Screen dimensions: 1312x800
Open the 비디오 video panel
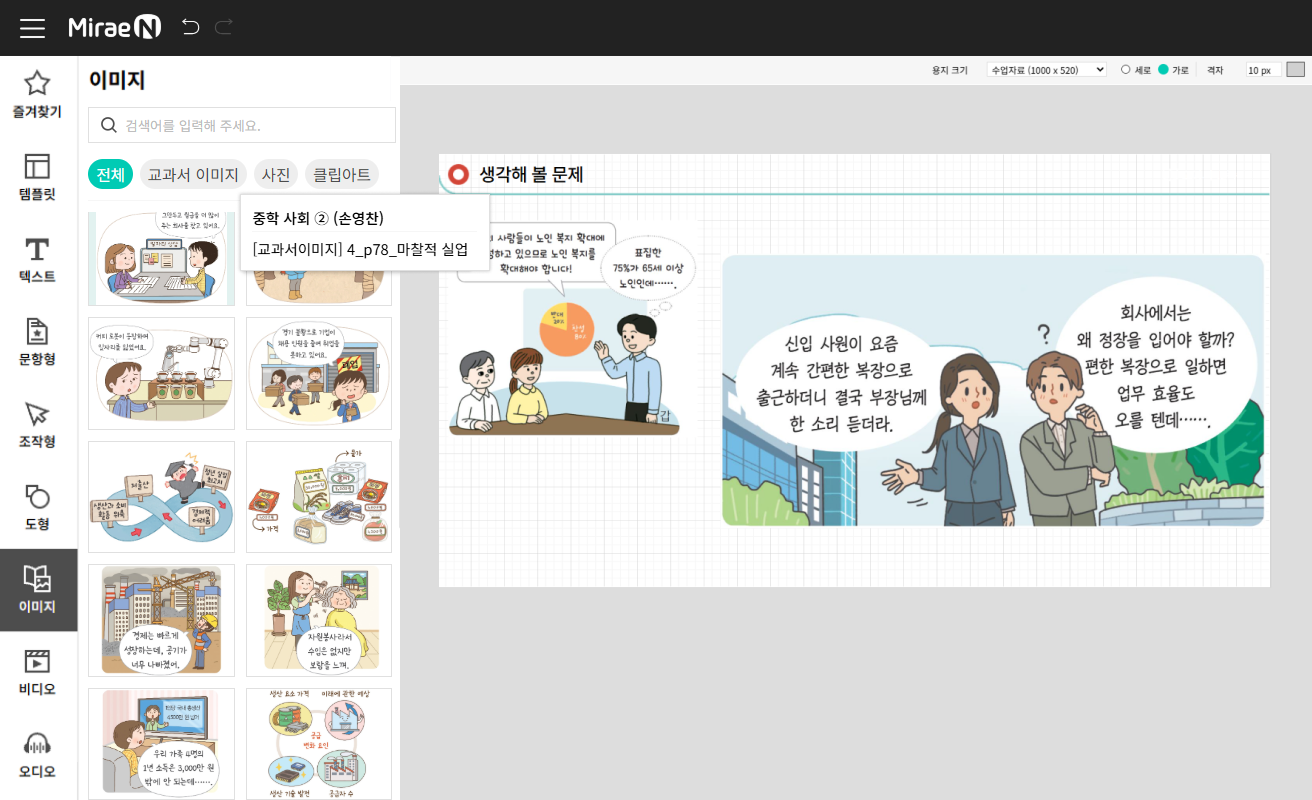point(38,673)
